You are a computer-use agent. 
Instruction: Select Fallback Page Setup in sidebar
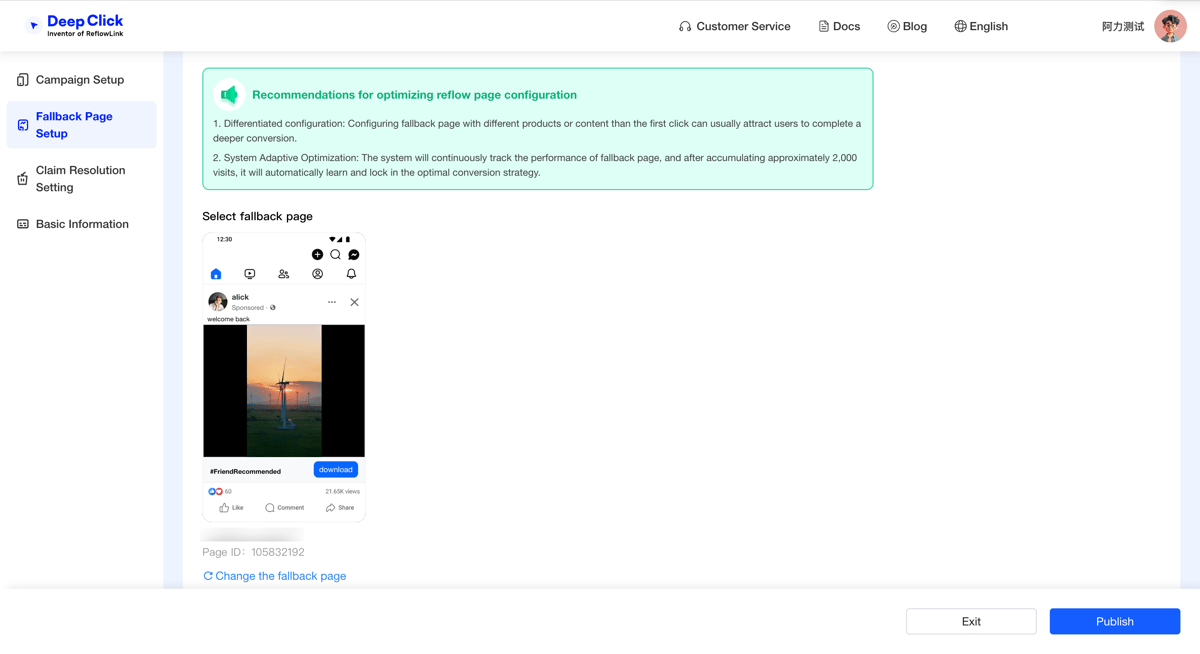tap(81, 125)
